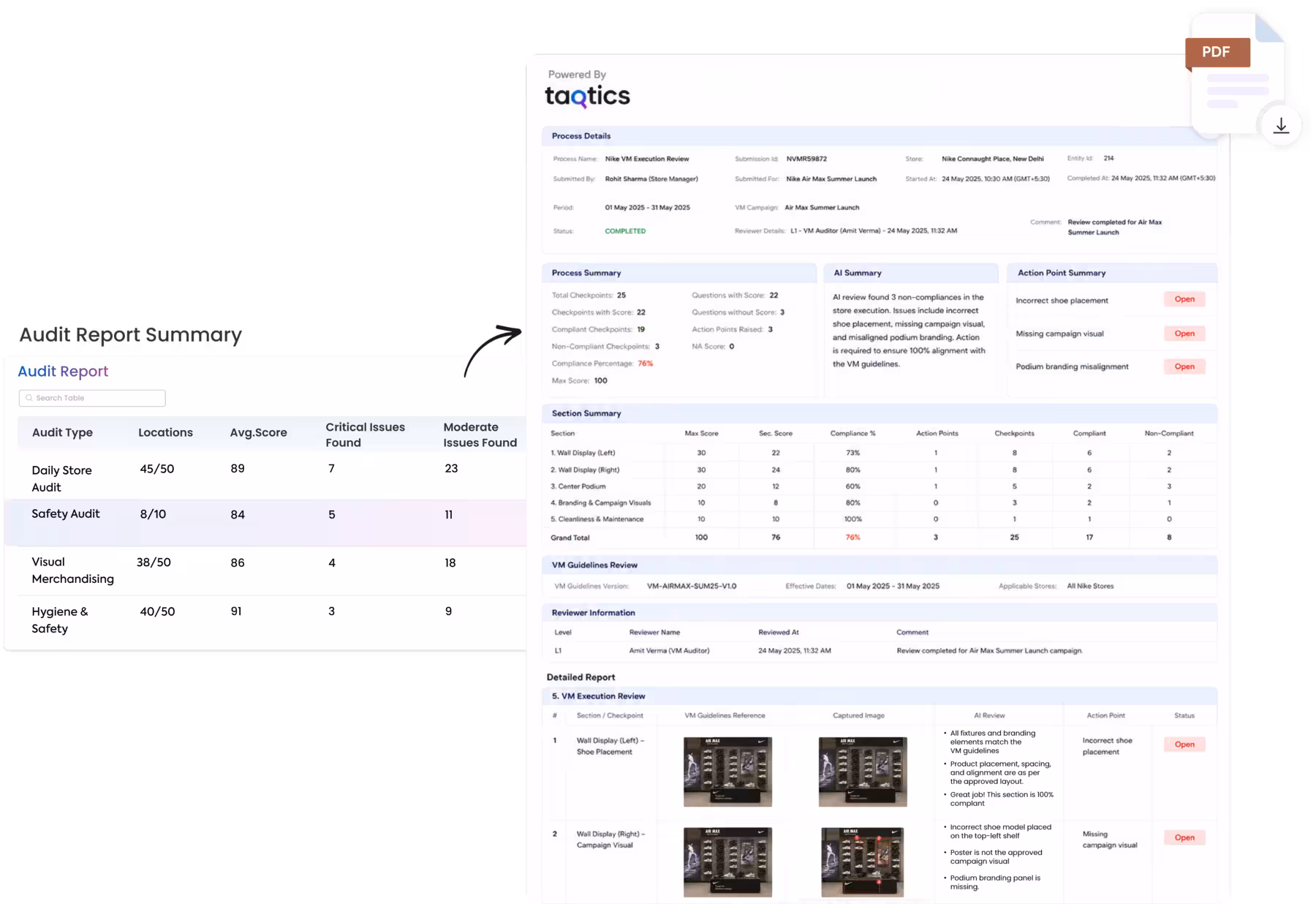Viewport: 1316px width, 904px height.
Task: Click average score 91 for Hygiene & Safety
Action: click(x=236, y=611)
